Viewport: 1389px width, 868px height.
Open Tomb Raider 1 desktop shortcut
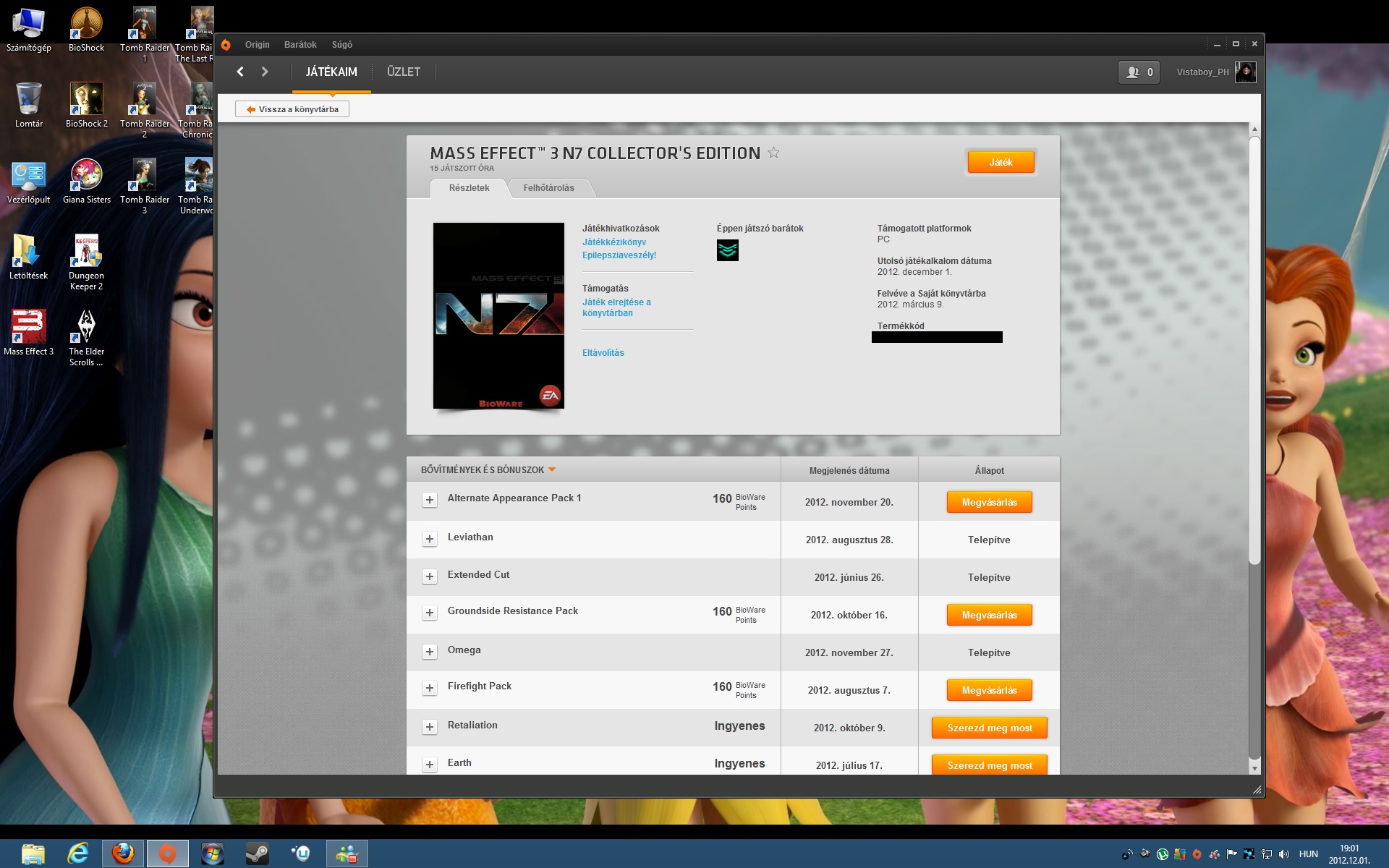pos(145,35)
